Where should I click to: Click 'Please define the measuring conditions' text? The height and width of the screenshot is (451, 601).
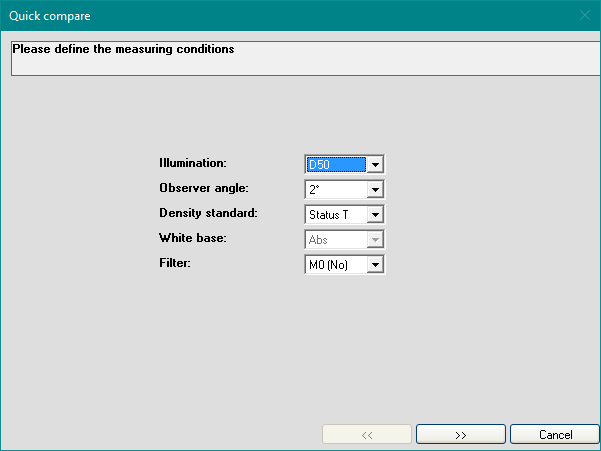click(123, 49)
